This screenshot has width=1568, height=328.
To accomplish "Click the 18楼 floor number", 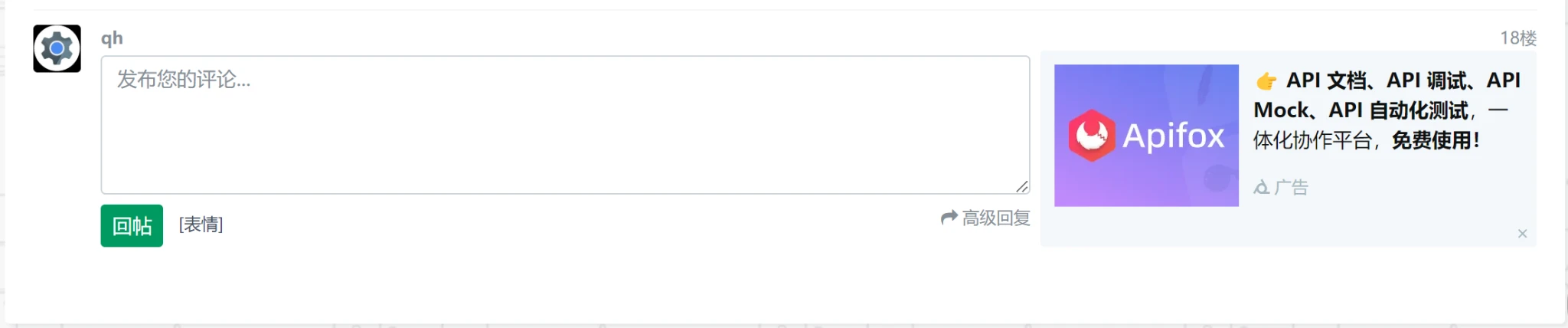I will (1517, 38).
